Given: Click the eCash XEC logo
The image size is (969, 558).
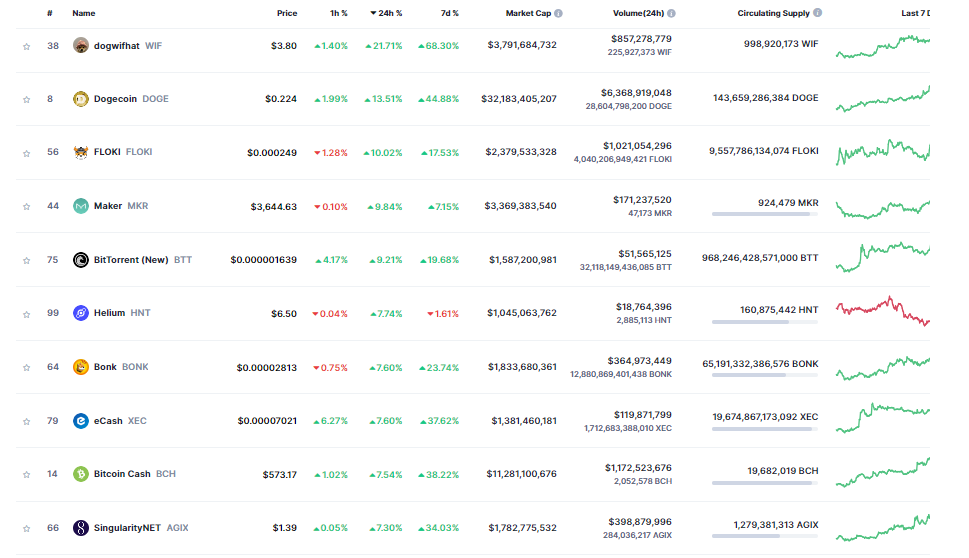Looking at the screenshot, I should tap(80, 421).
